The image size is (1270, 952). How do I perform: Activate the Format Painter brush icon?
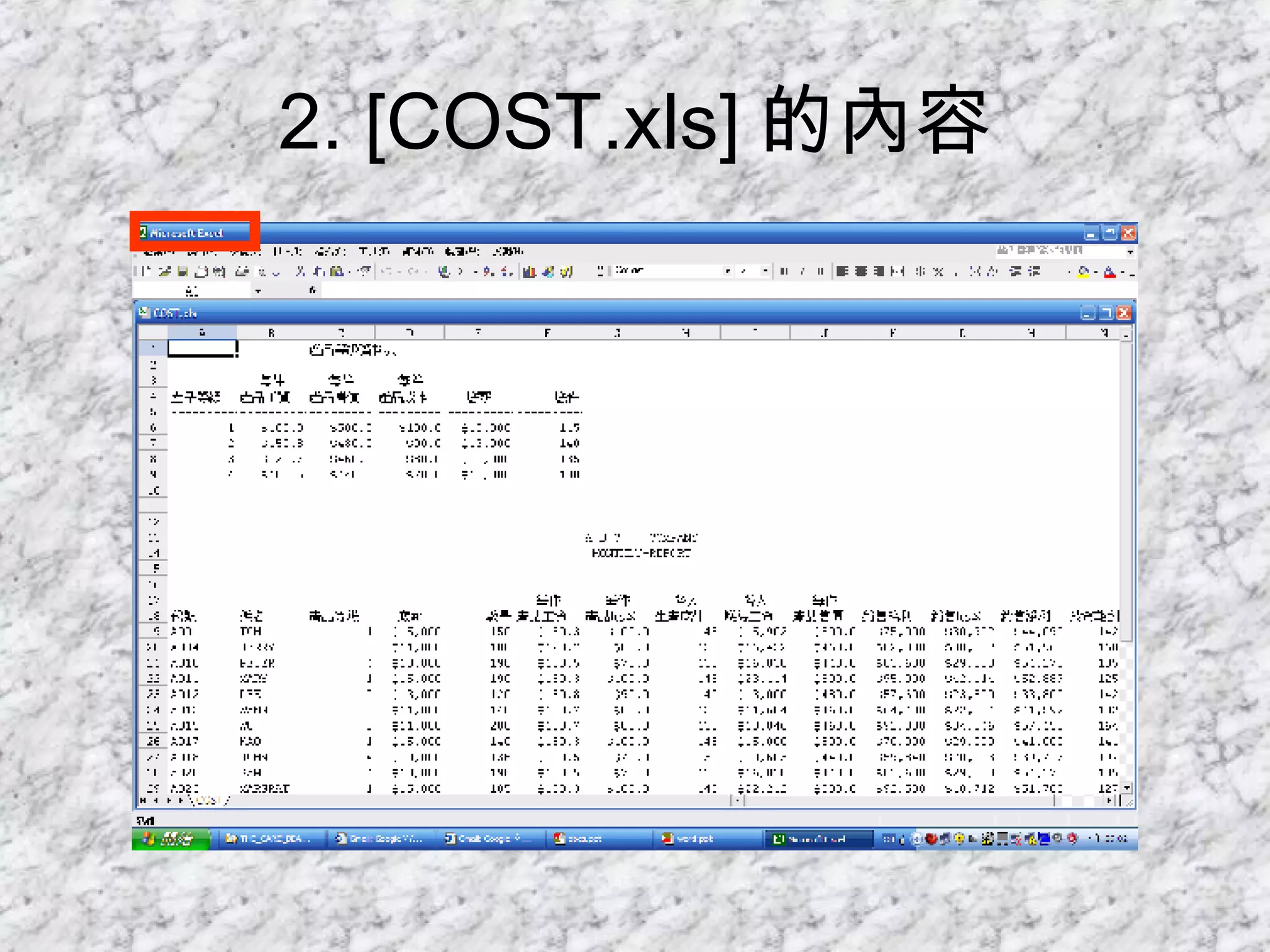coord(365,271)
